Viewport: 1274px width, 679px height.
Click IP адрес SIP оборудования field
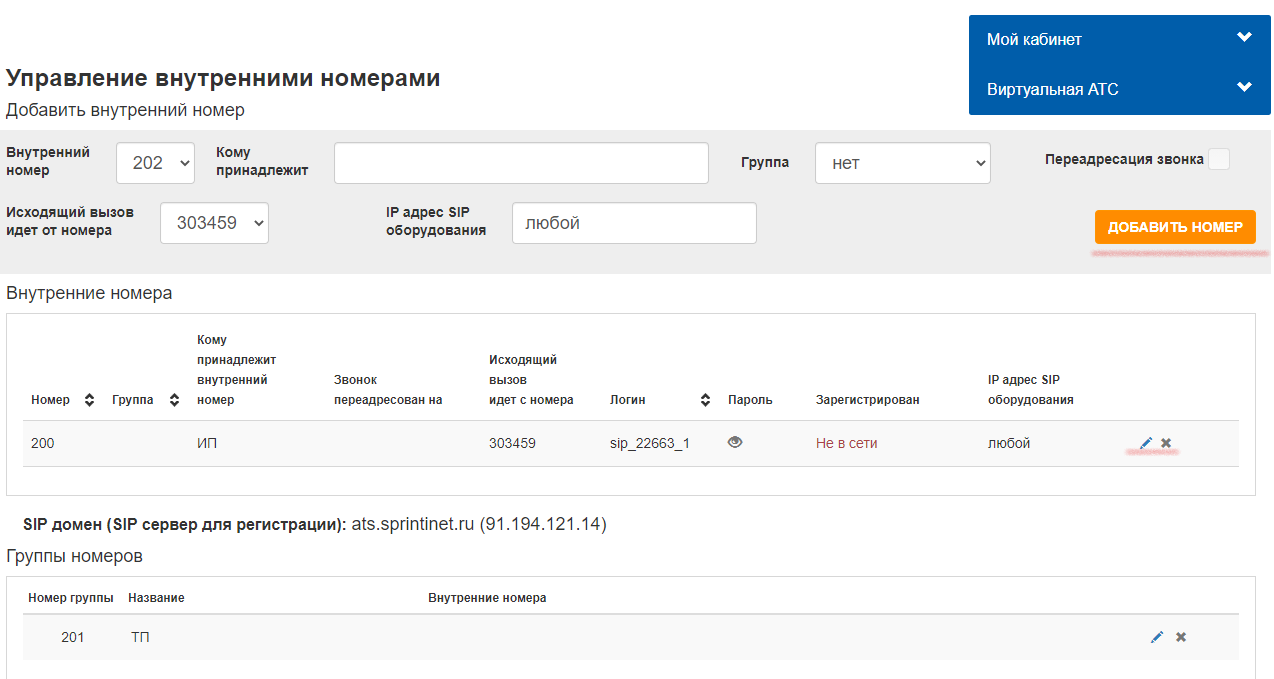pos(634,223)
